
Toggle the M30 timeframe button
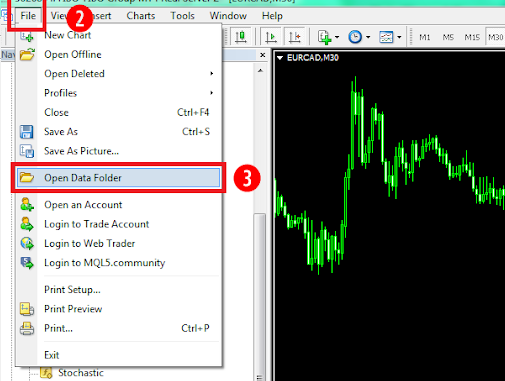pos(496,37)
